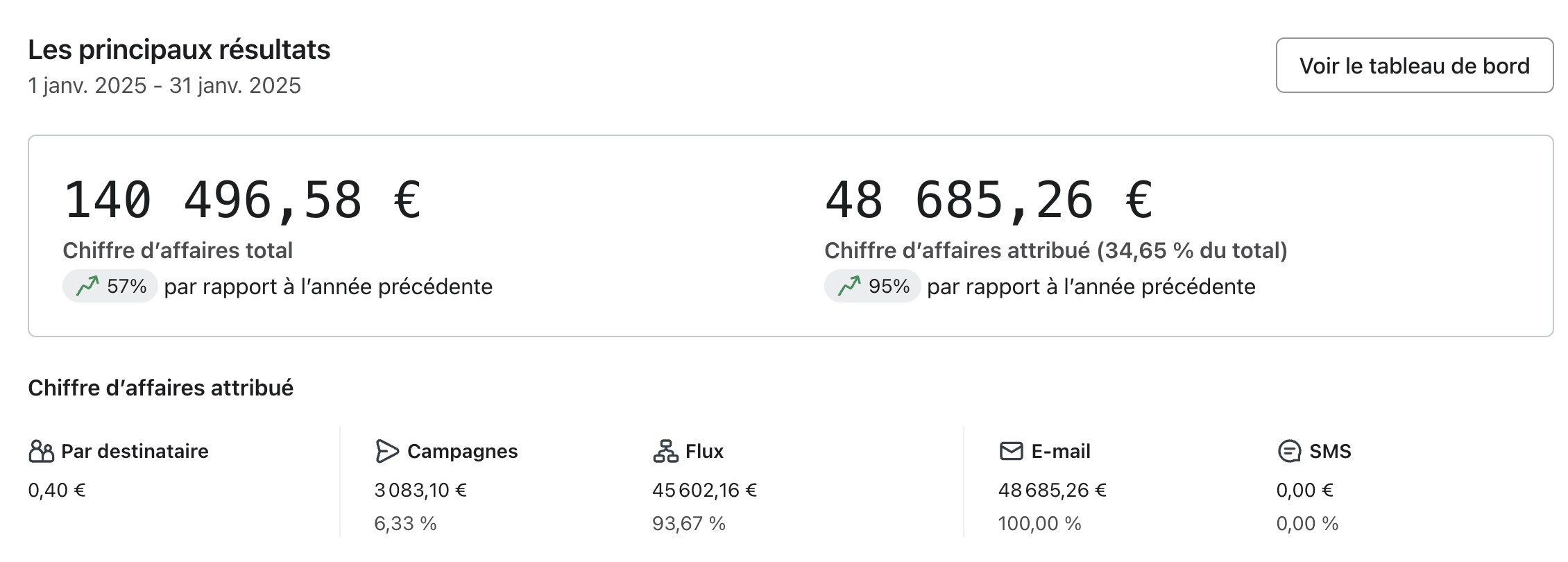Click the SMS label

point(1330,451)
